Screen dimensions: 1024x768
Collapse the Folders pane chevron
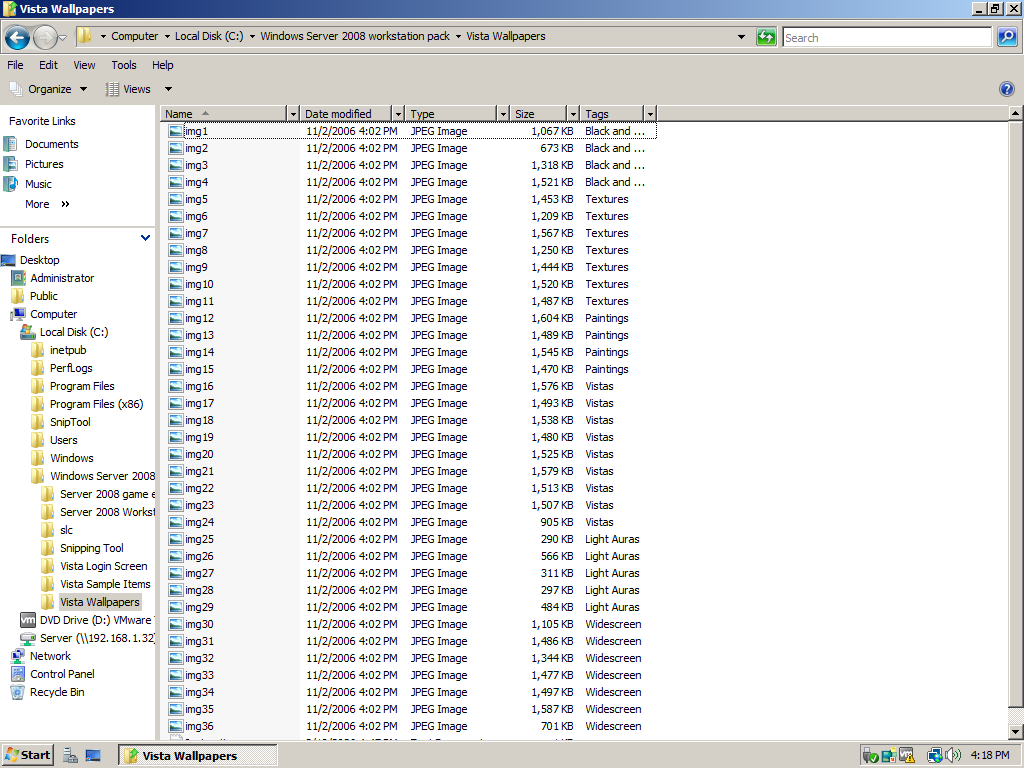coord(145,238)
